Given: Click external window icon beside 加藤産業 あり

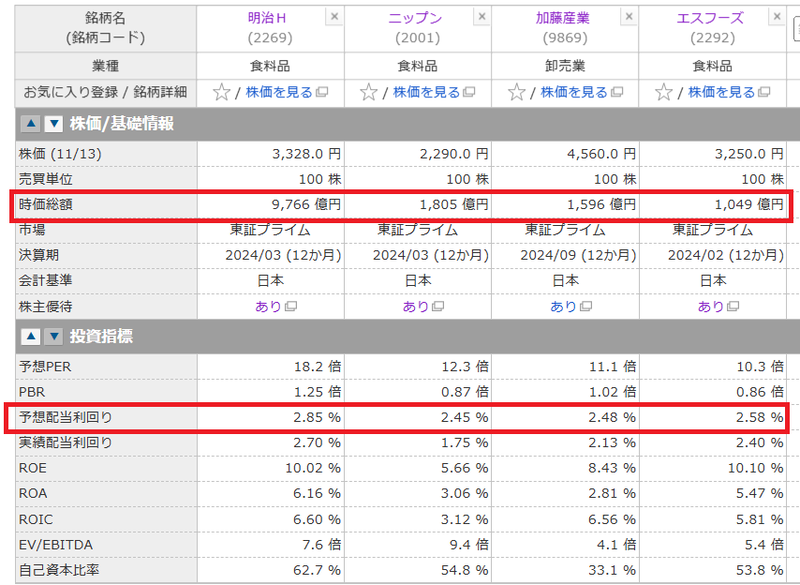Looking at the screenshot, I should tap(586, 307).
